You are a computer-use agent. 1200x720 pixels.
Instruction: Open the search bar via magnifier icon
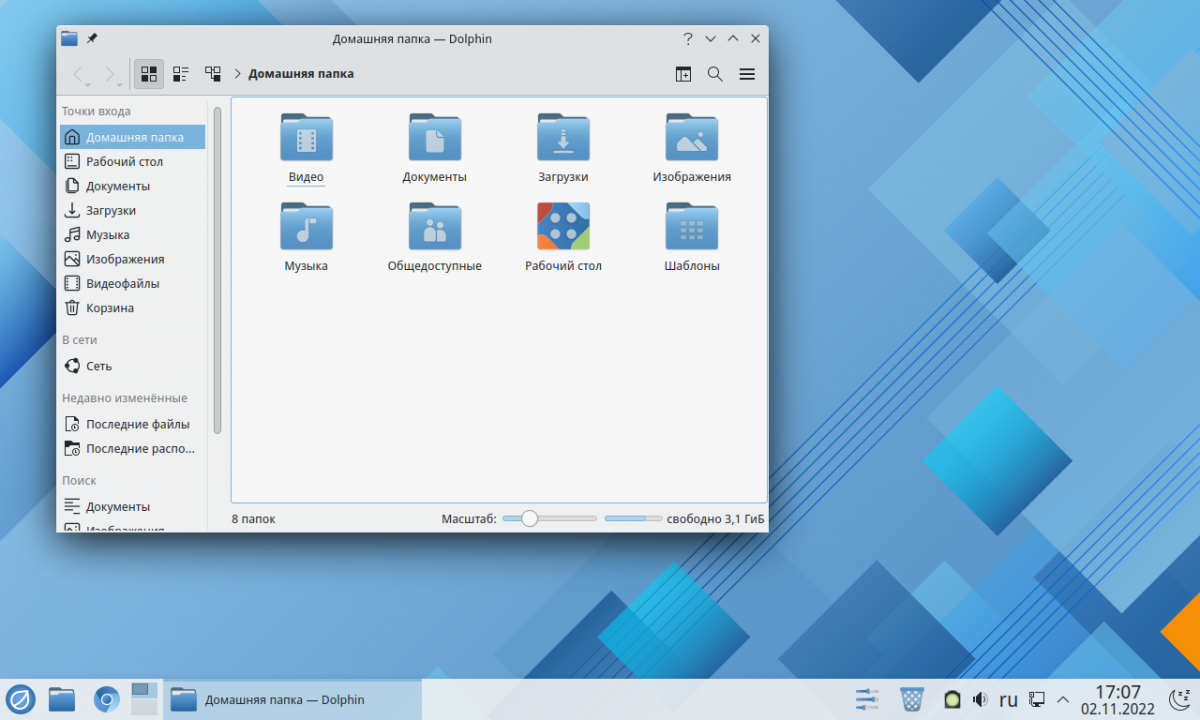[715, 73]
